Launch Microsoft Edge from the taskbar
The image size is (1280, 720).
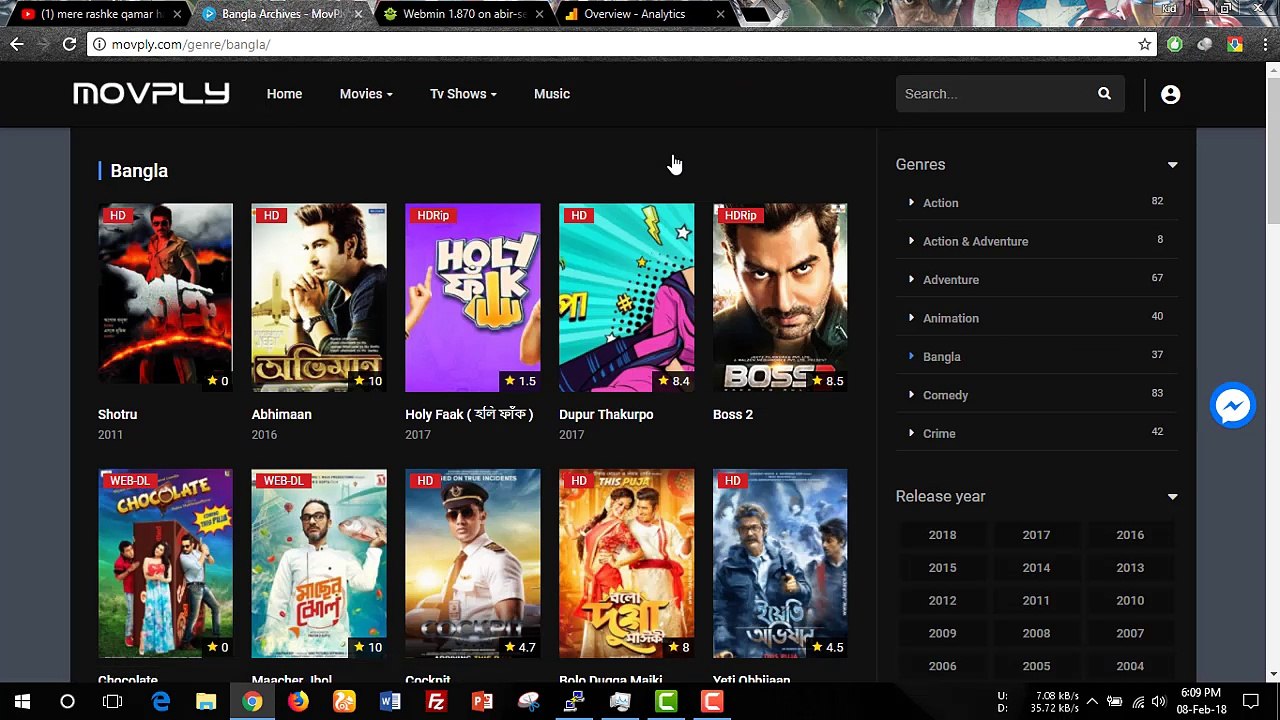click(x=160, y=701)
